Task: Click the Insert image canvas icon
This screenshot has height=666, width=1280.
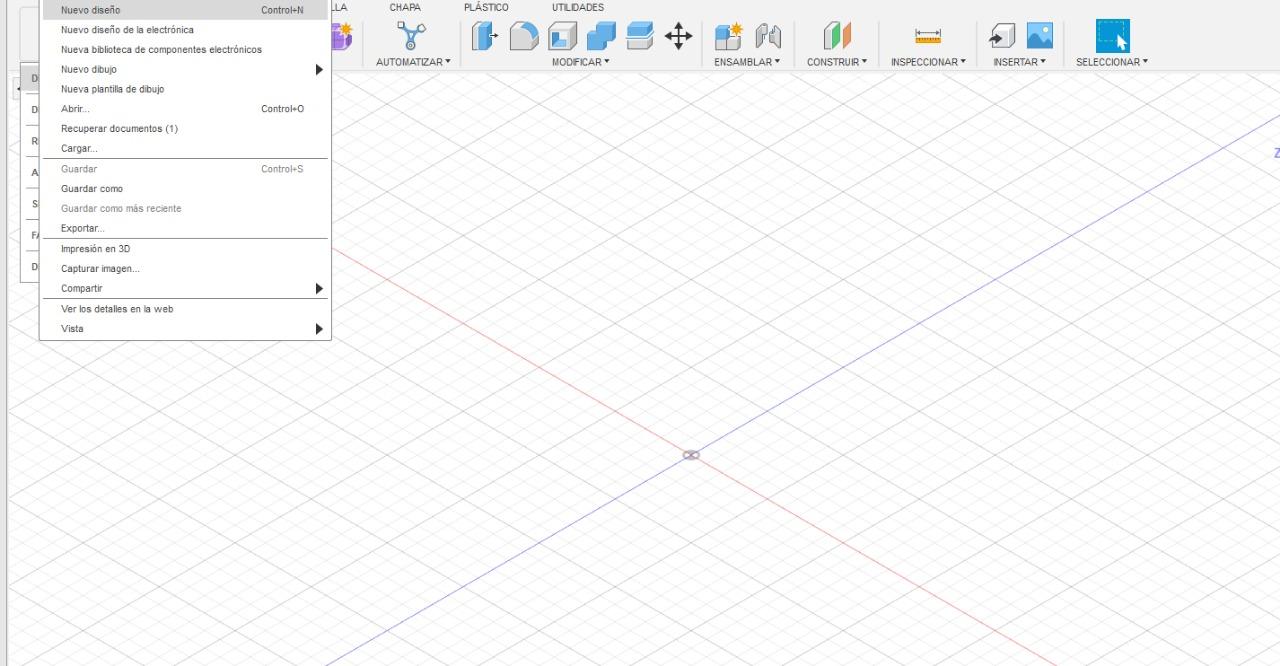Action: point(1039,37)
